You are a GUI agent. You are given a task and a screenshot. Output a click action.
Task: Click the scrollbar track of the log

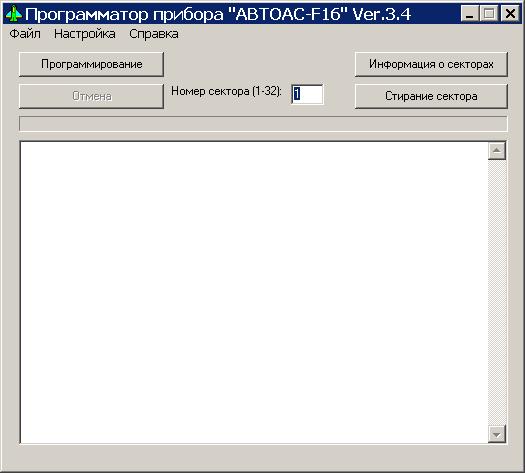pyautogui.click(x=497, y=292)
